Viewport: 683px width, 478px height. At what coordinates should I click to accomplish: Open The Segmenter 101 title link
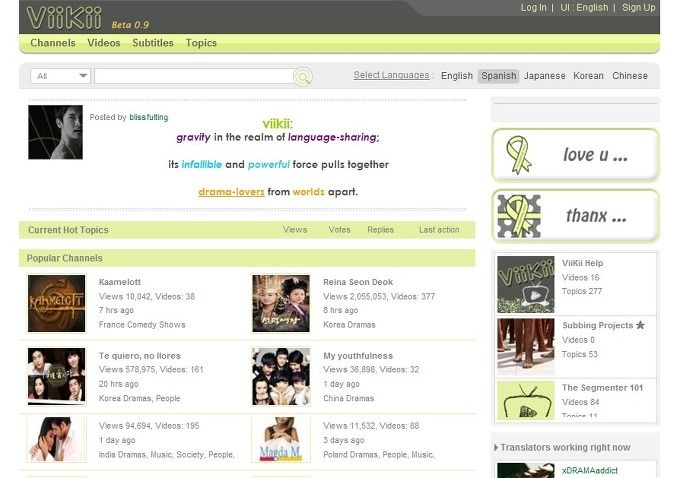602,388
